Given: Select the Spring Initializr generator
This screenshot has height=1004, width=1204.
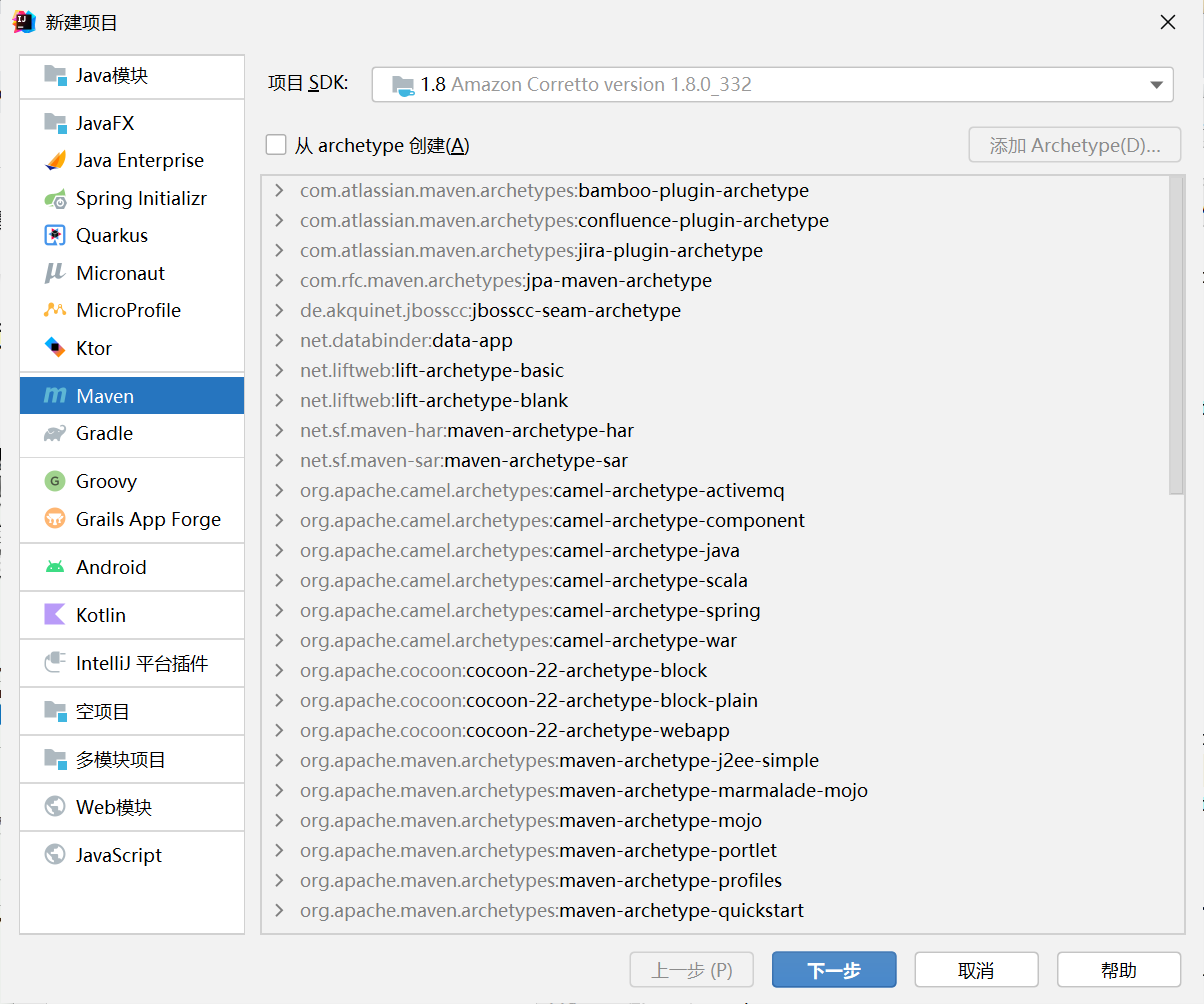Looking at the screenshot, I should tap(139, 197).
